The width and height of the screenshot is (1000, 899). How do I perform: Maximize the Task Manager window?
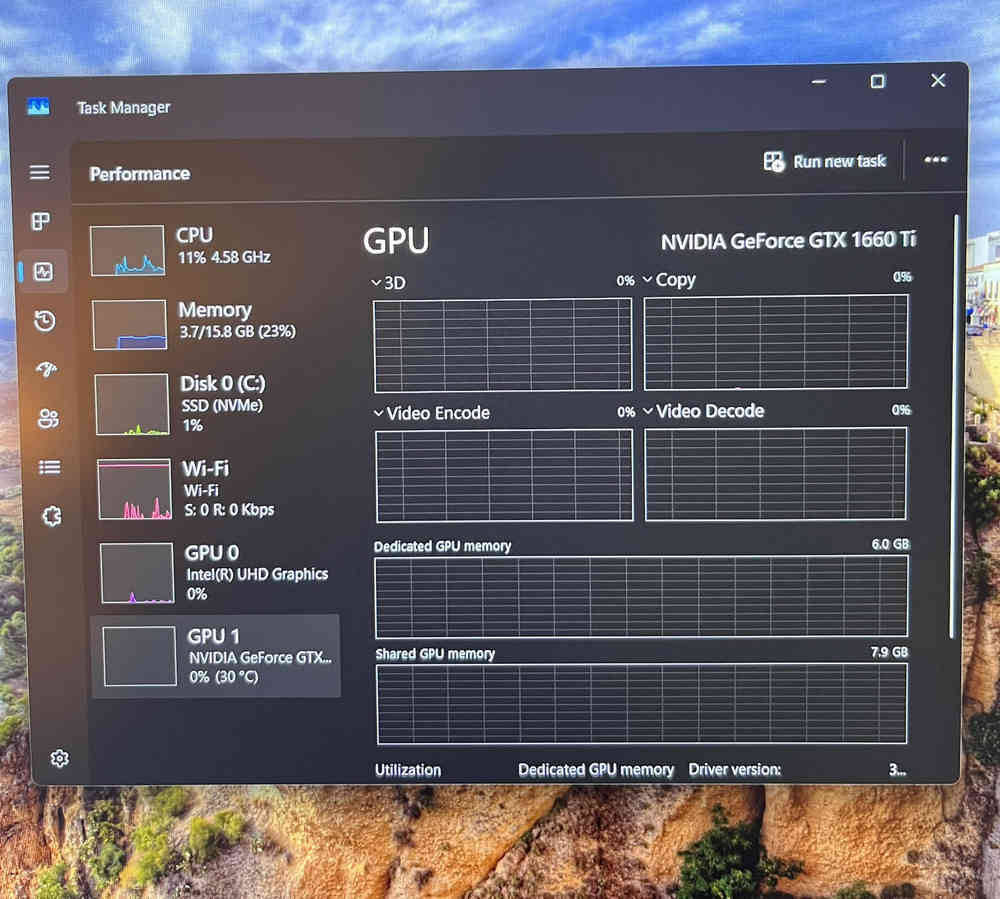coord(878,81)
